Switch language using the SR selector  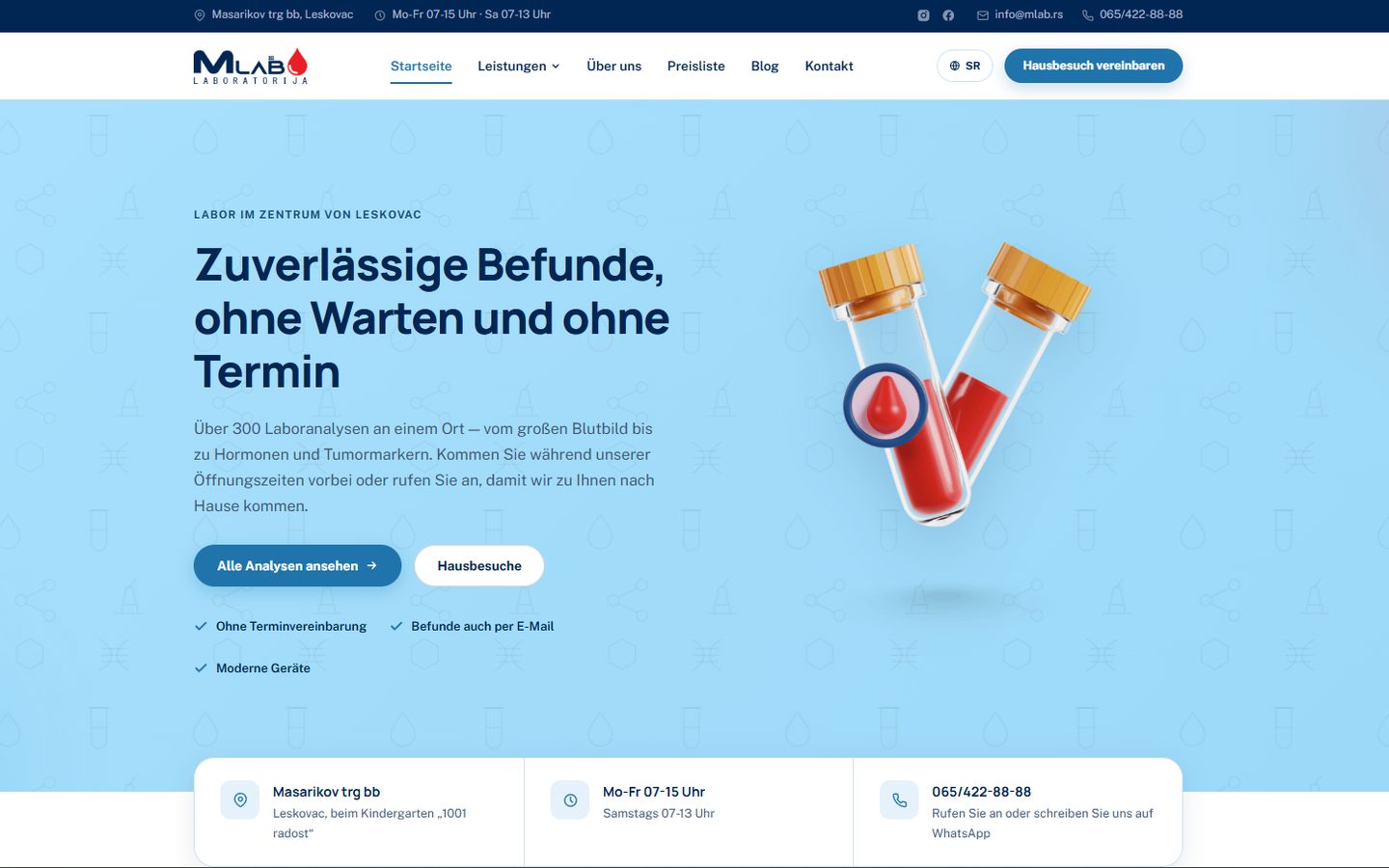click(965, 66)
